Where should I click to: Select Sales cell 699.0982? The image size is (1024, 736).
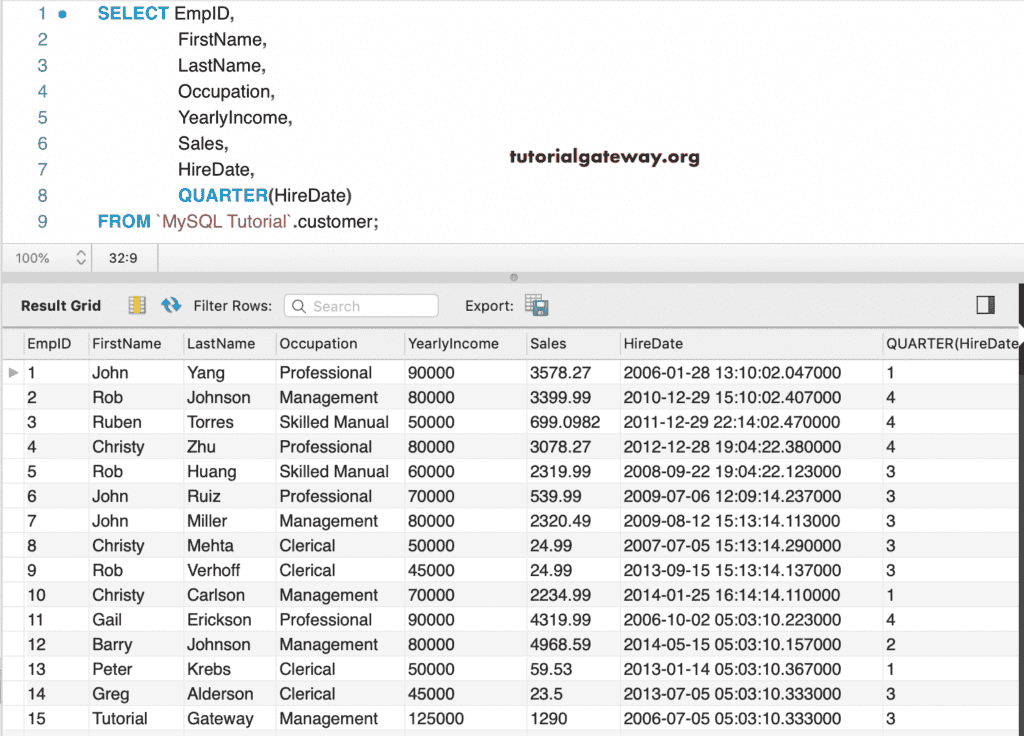click(573, 423)
